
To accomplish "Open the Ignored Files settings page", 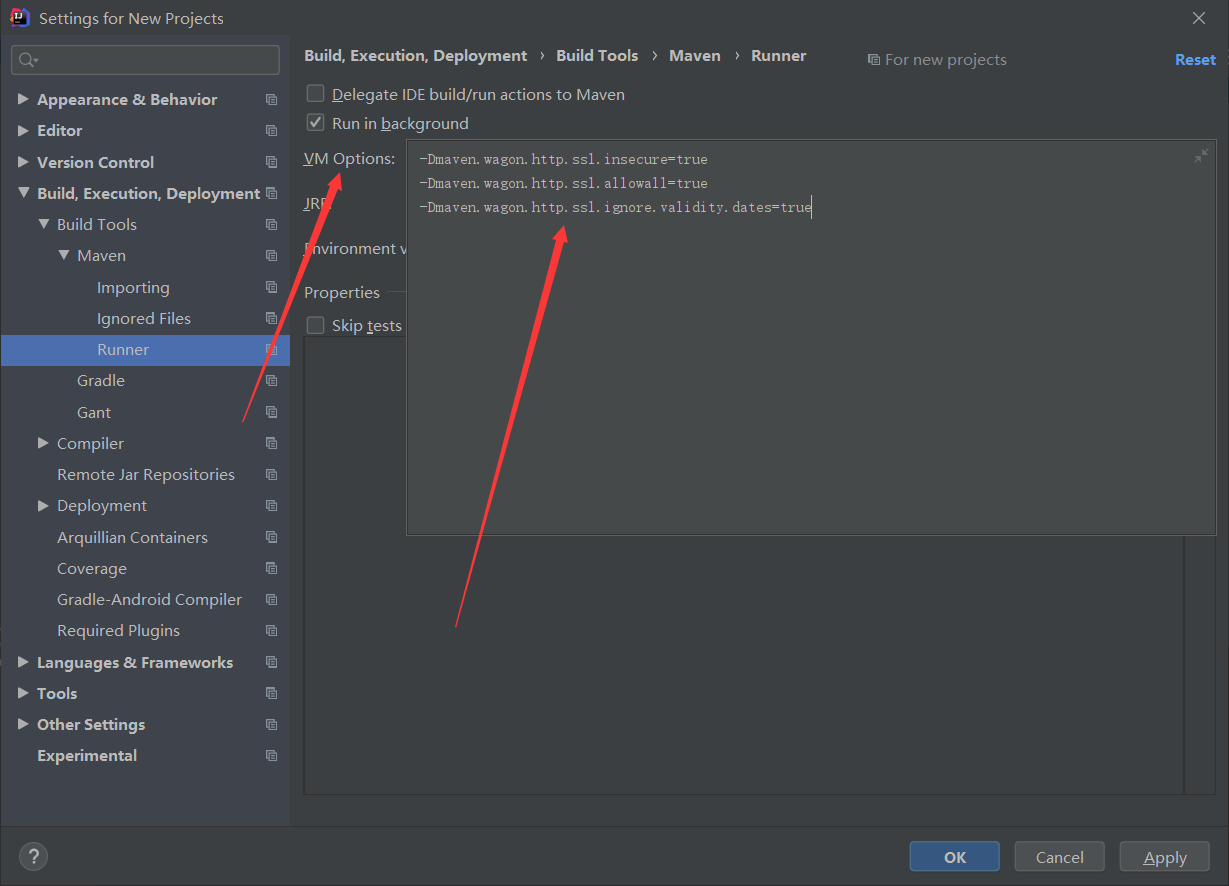I will tap(144, 318).
